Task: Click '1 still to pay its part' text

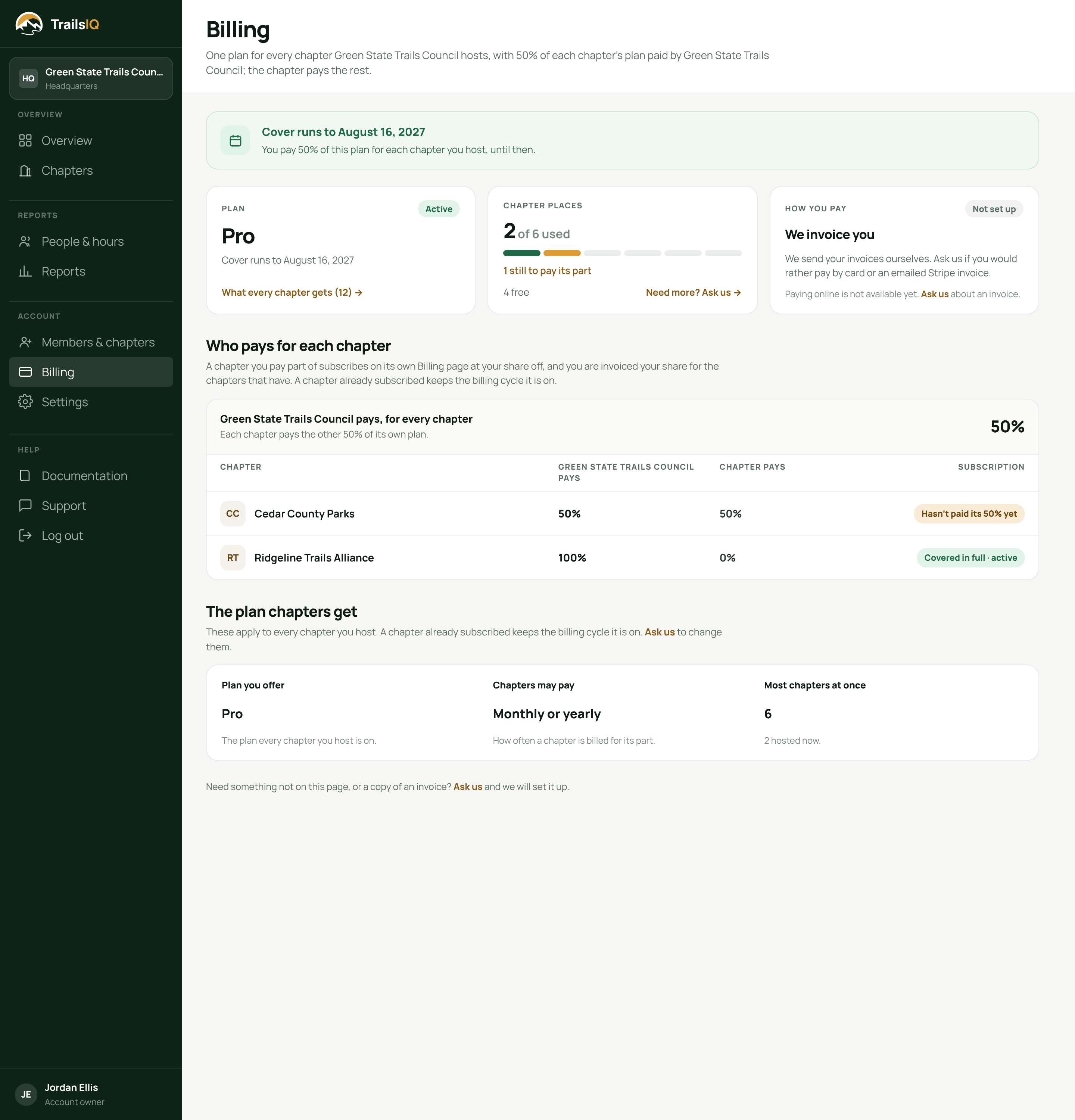Action: tap(547, 271)
